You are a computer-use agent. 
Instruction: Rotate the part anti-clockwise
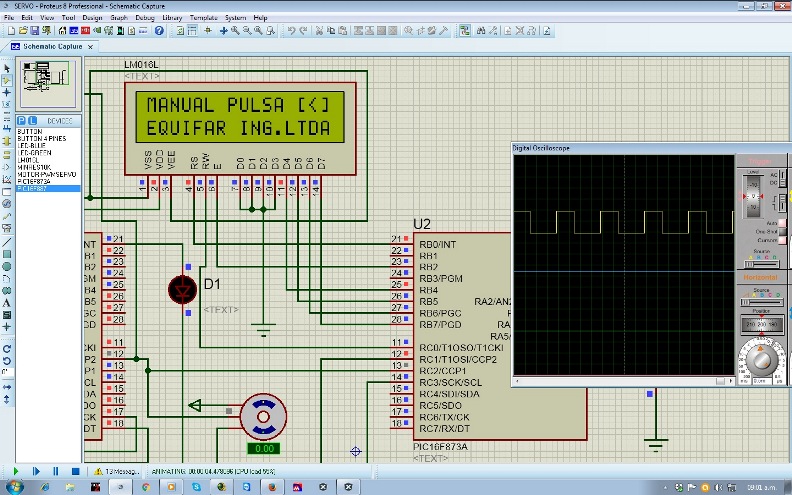pos(7,361)
